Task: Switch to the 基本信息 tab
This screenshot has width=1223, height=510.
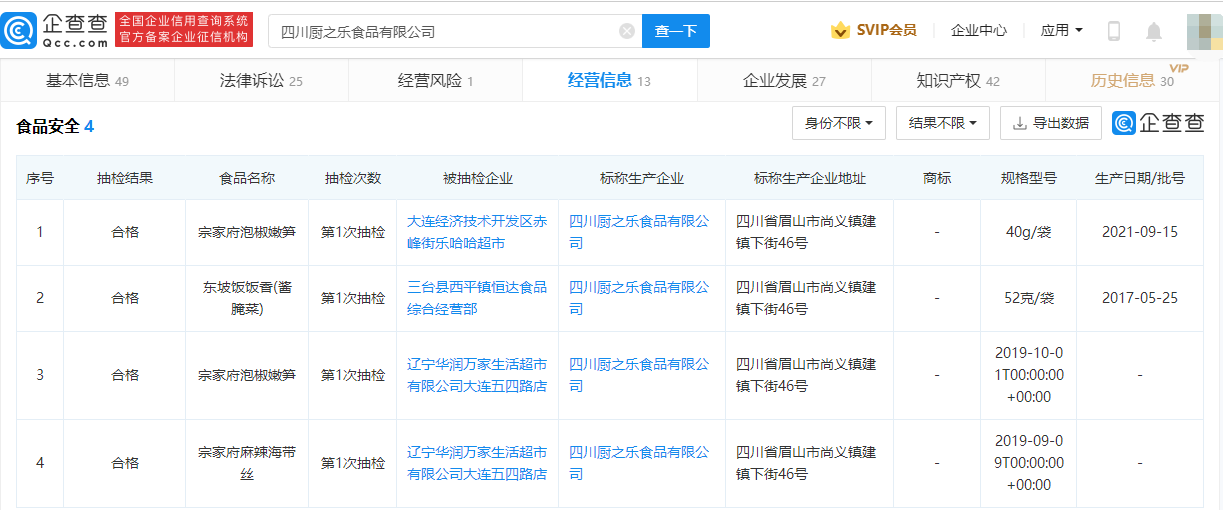Action: click(87, 81)
